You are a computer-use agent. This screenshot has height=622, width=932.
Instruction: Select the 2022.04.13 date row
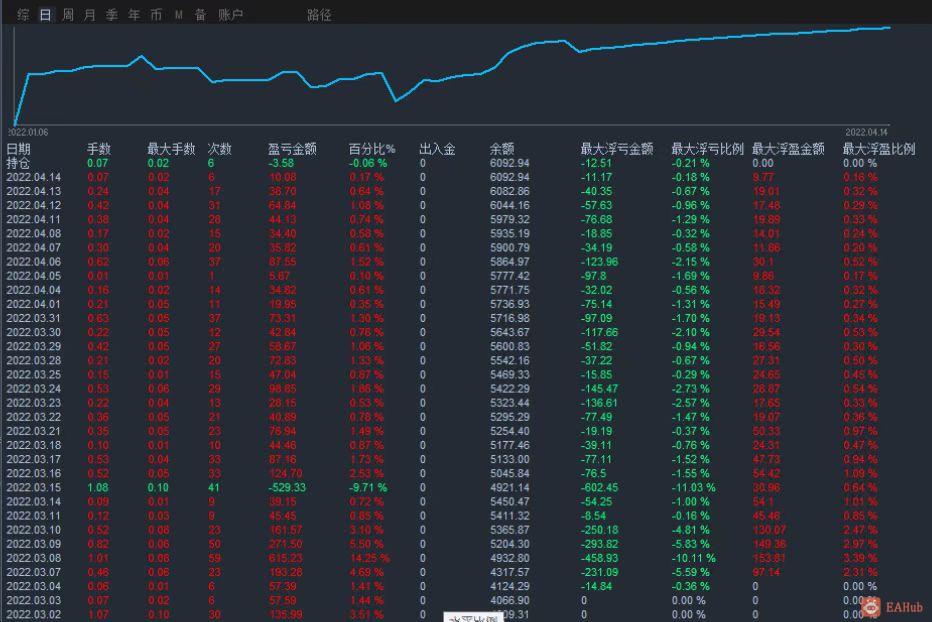point(34,191)
